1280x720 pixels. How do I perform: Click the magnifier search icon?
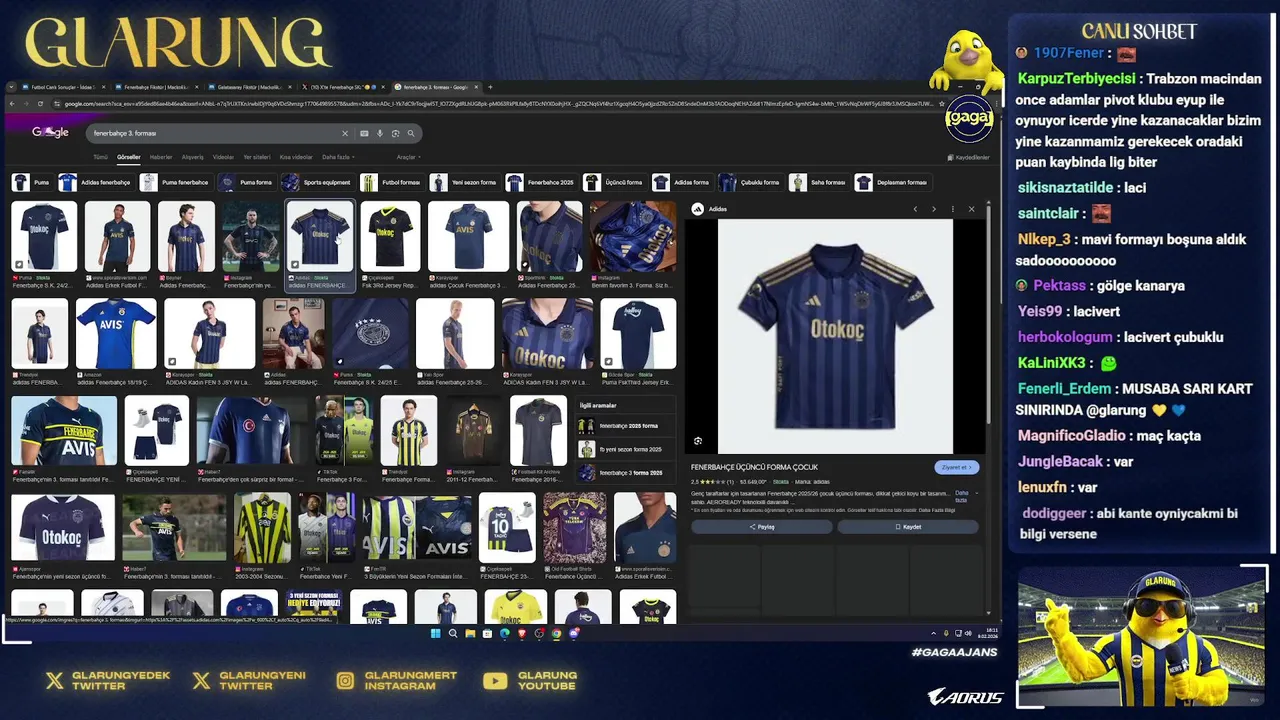click(411, 133)
